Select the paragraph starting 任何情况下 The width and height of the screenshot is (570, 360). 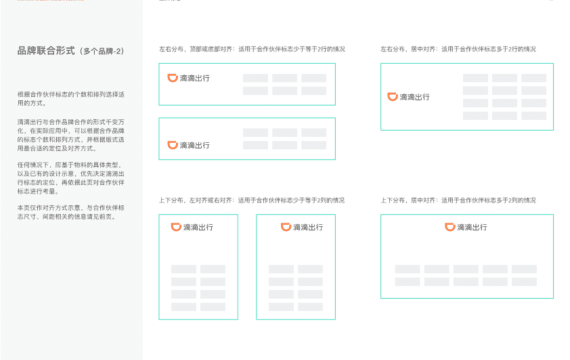[x=71, y=178]
